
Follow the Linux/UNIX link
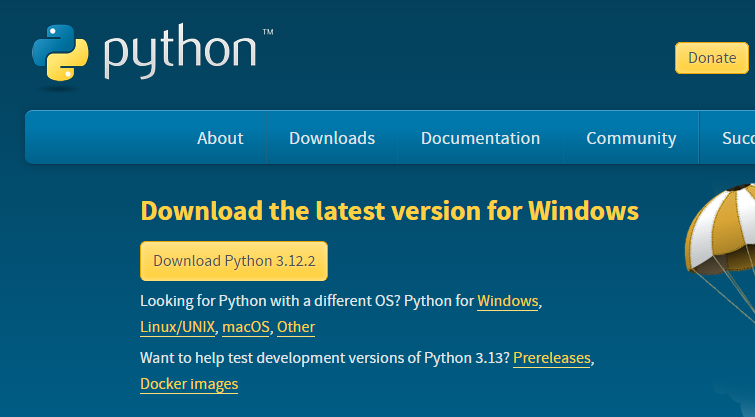pos(177,327)
